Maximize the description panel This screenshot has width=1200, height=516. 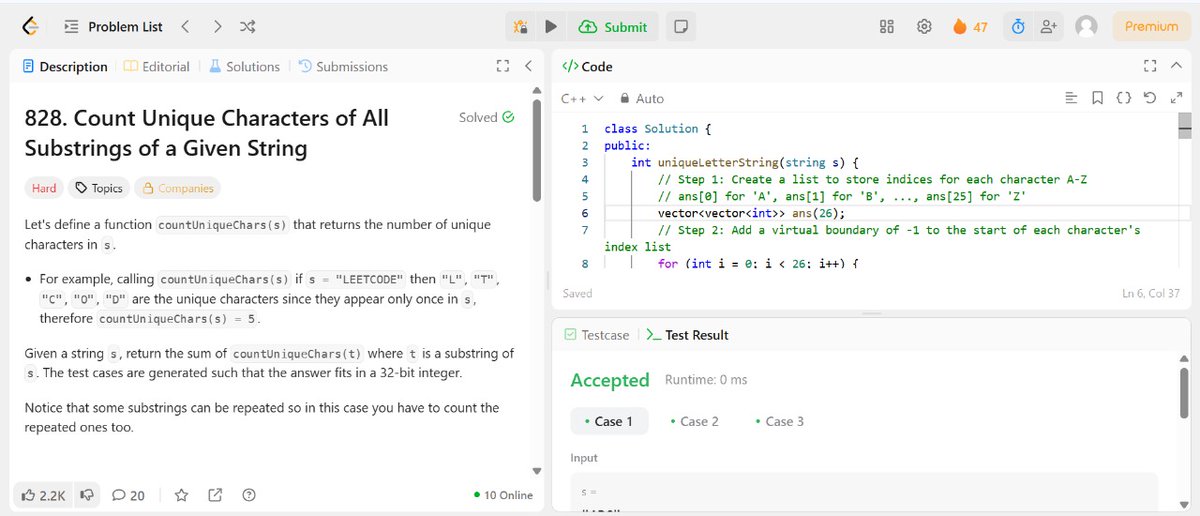coord(503,67)
